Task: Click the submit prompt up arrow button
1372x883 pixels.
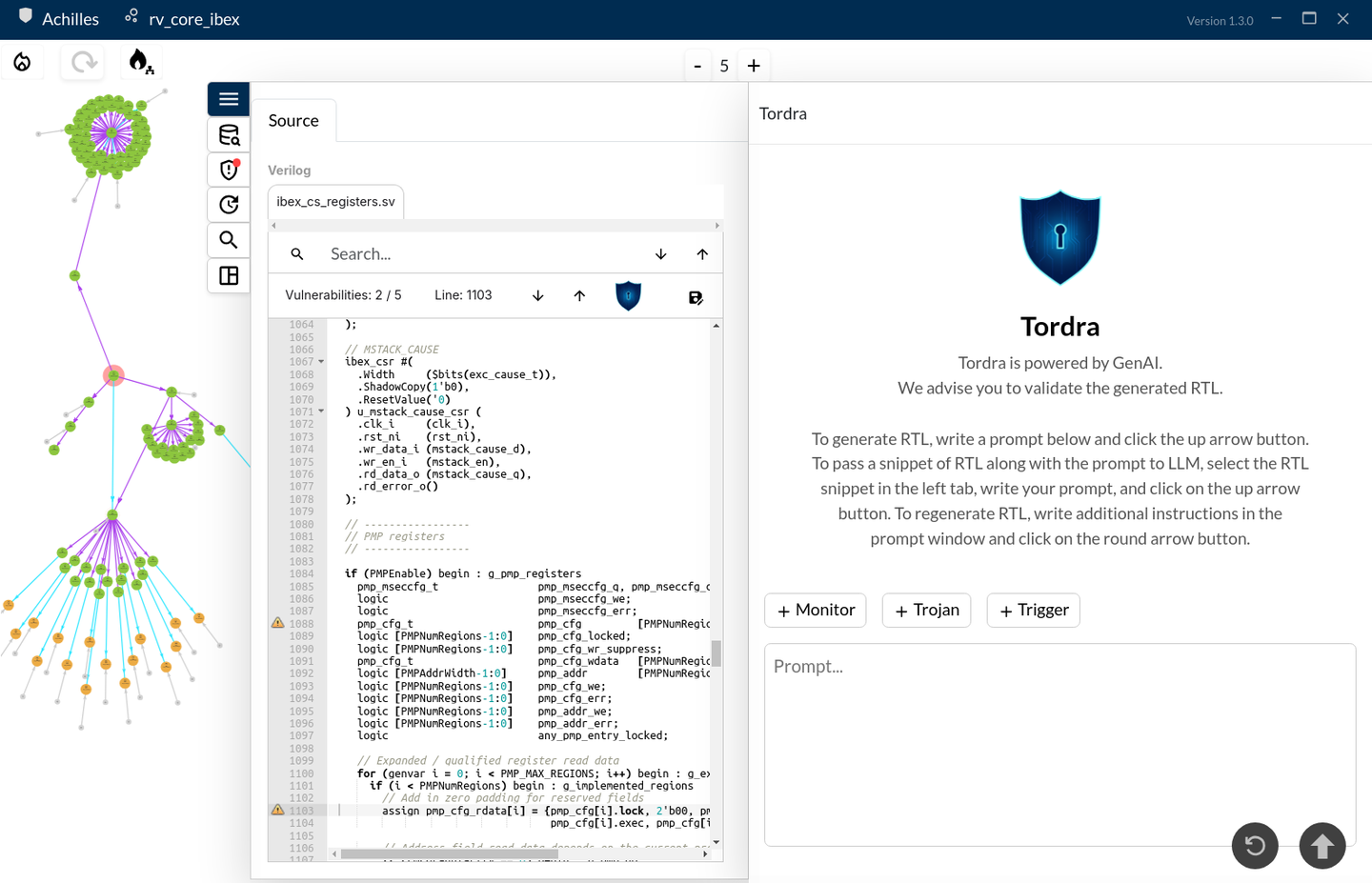Action: pyautogui.click(x=1322, y=846)
